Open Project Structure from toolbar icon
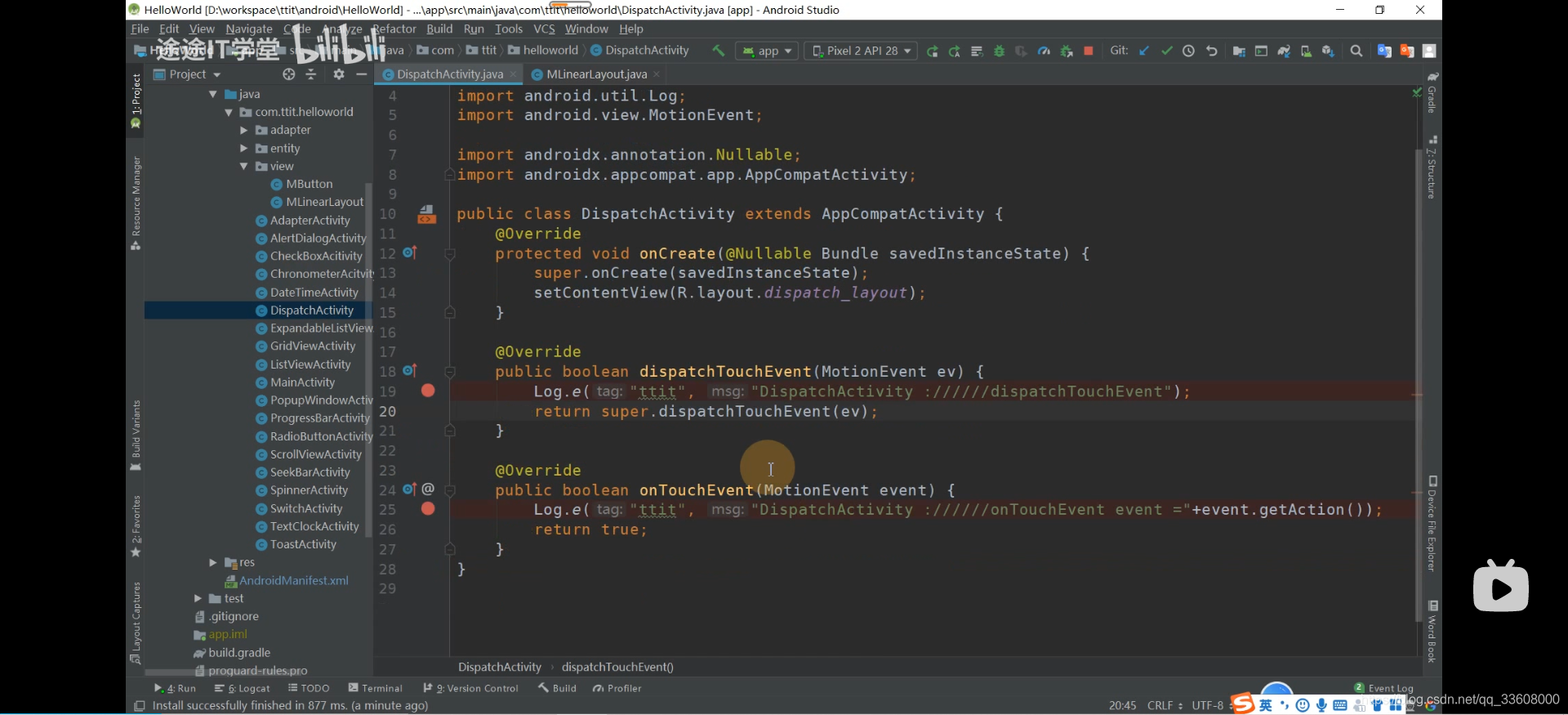 click(x=1239, y=51)
